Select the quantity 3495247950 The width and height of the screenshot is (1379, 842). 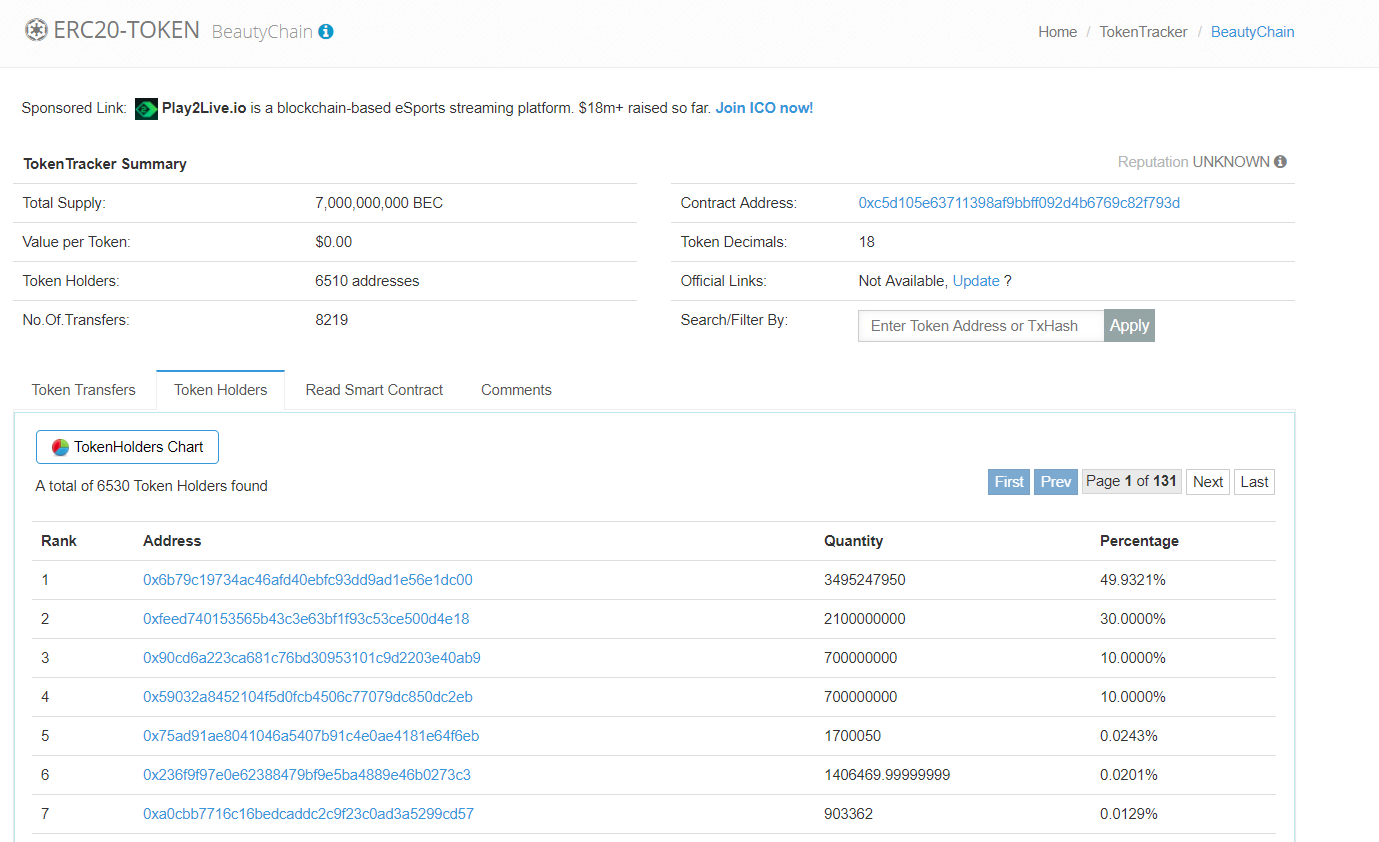click(865, 580)
